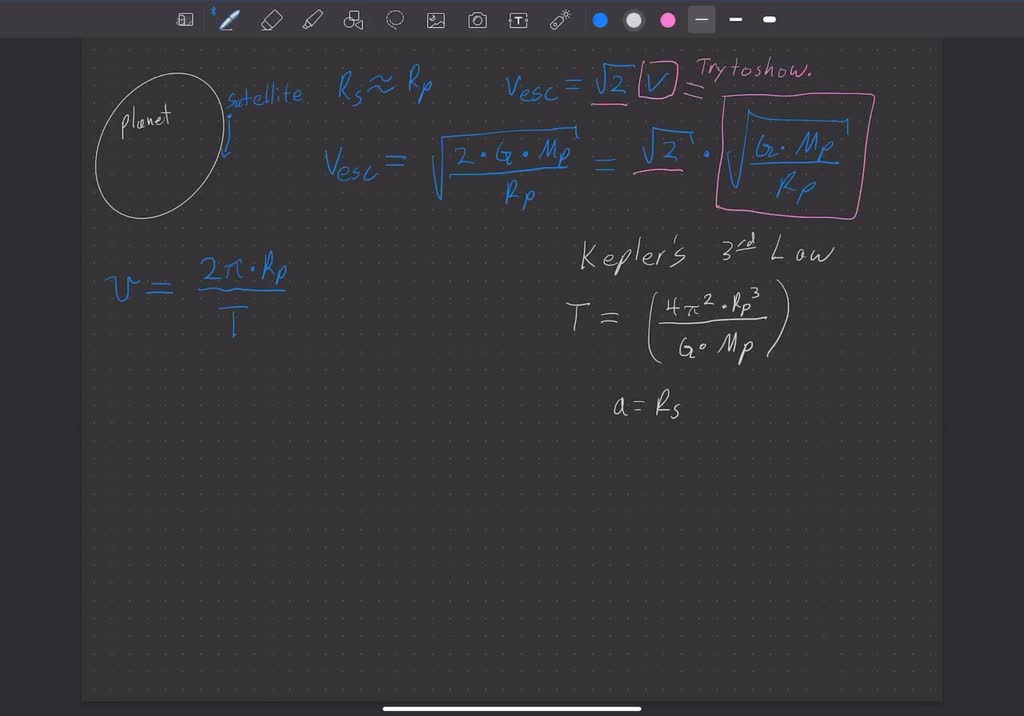Open the Camera tool
The width and height of the screenshot is (1024, 716).
click(x=477, y=20)
